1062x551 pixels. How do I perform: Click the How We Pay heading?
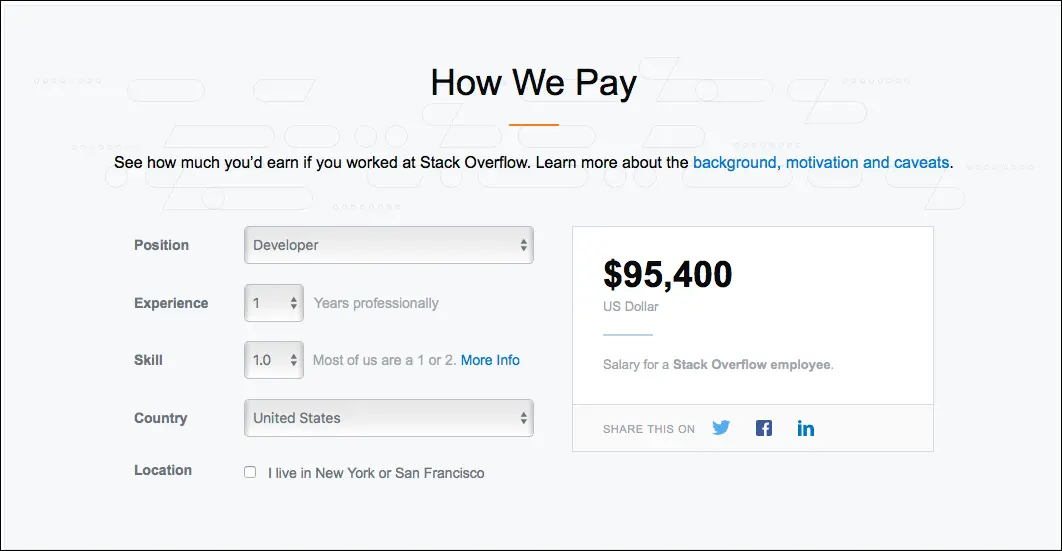[533, 82]
